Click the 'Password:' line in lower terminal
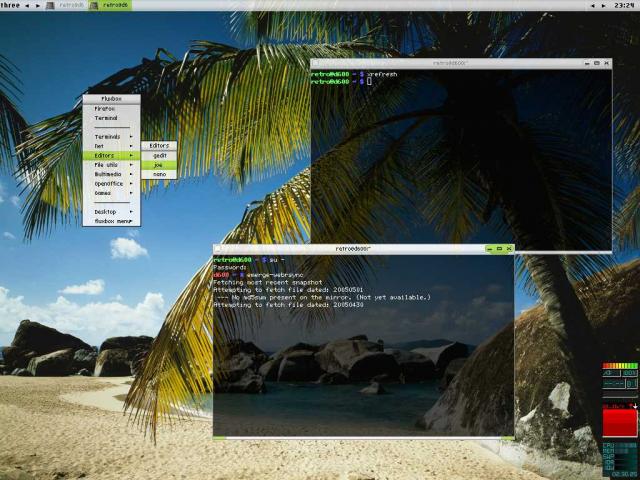Image resolution: width=640 pixels, height=480 pixels. [230, 267]
